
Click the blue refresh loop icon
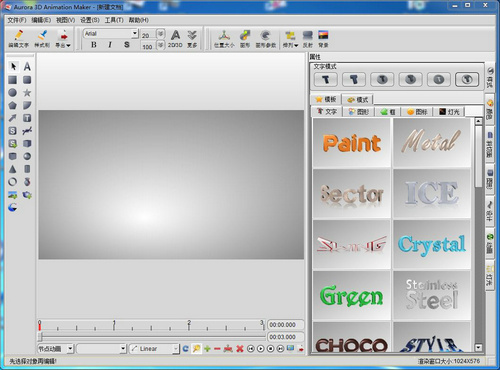pyautogui.click(x=186, y=349)
